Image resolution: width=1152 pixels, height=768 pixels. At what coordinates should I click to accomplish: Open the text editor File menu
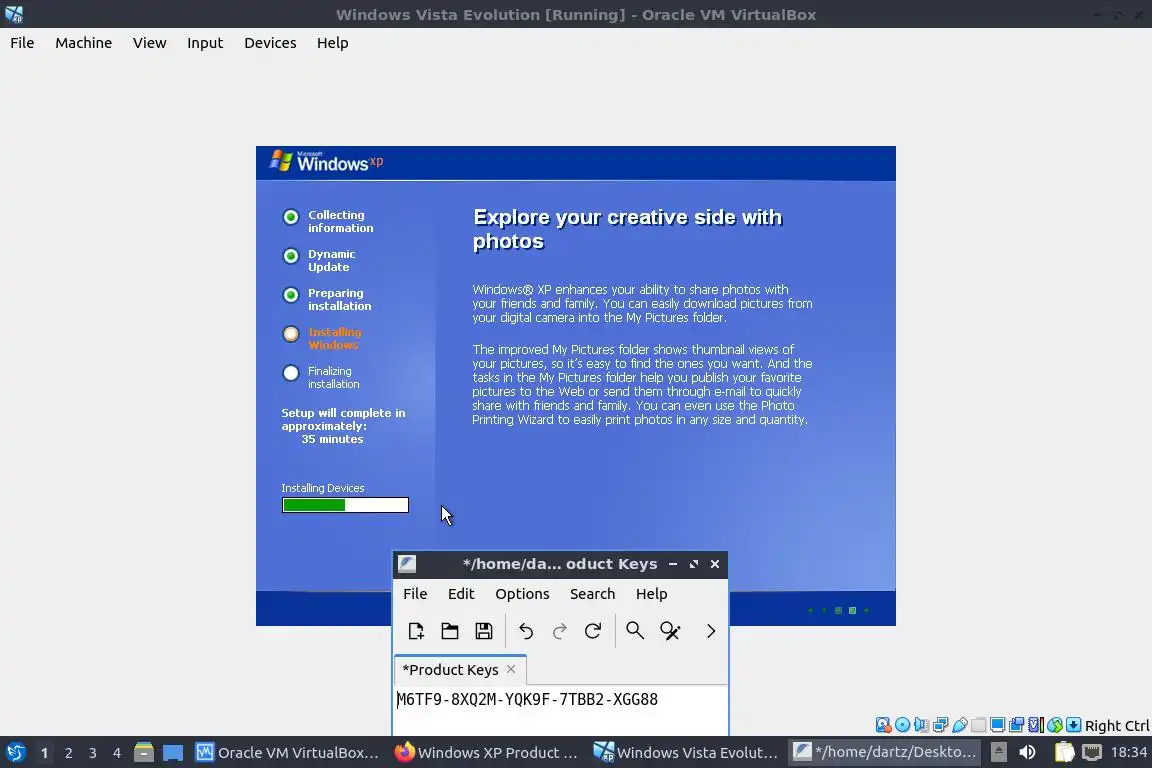(x=415, y=594)
